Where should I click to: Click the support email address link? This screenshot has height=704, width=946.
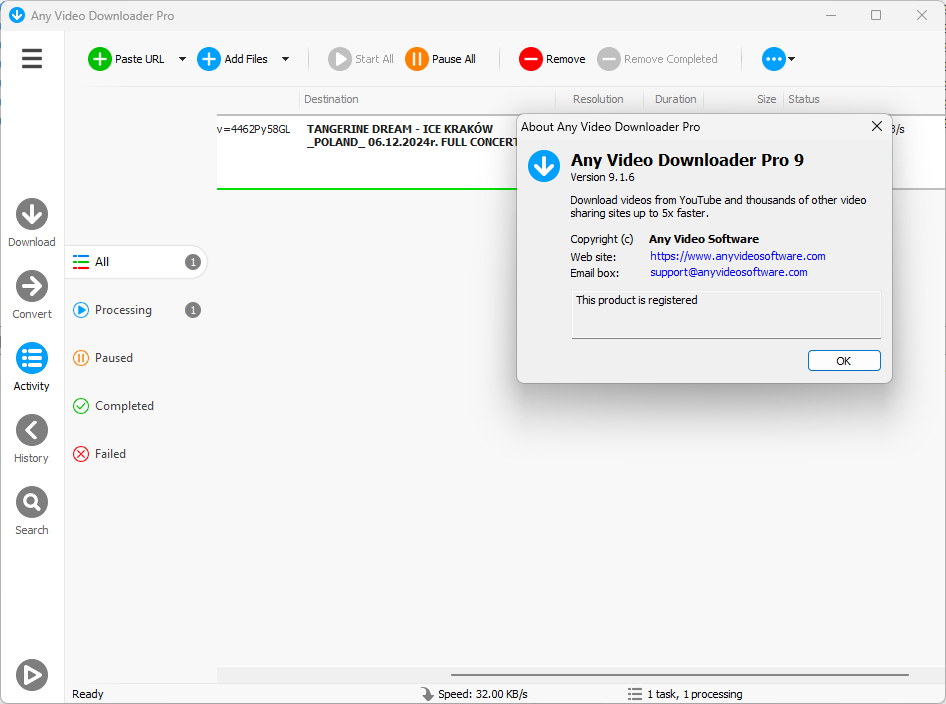pyautogui.click(x=728, y=272)
